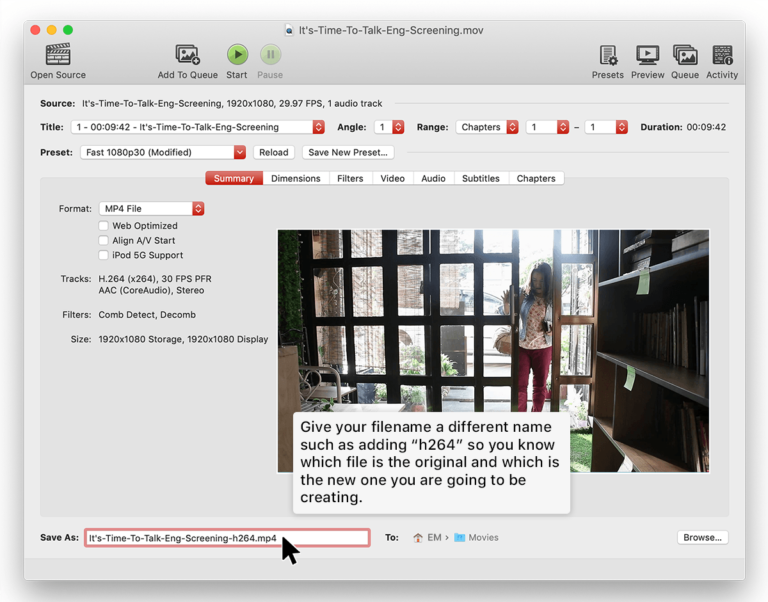Click the Source info text line
This screenshot has width=768, height=602.
pos(232,103)
